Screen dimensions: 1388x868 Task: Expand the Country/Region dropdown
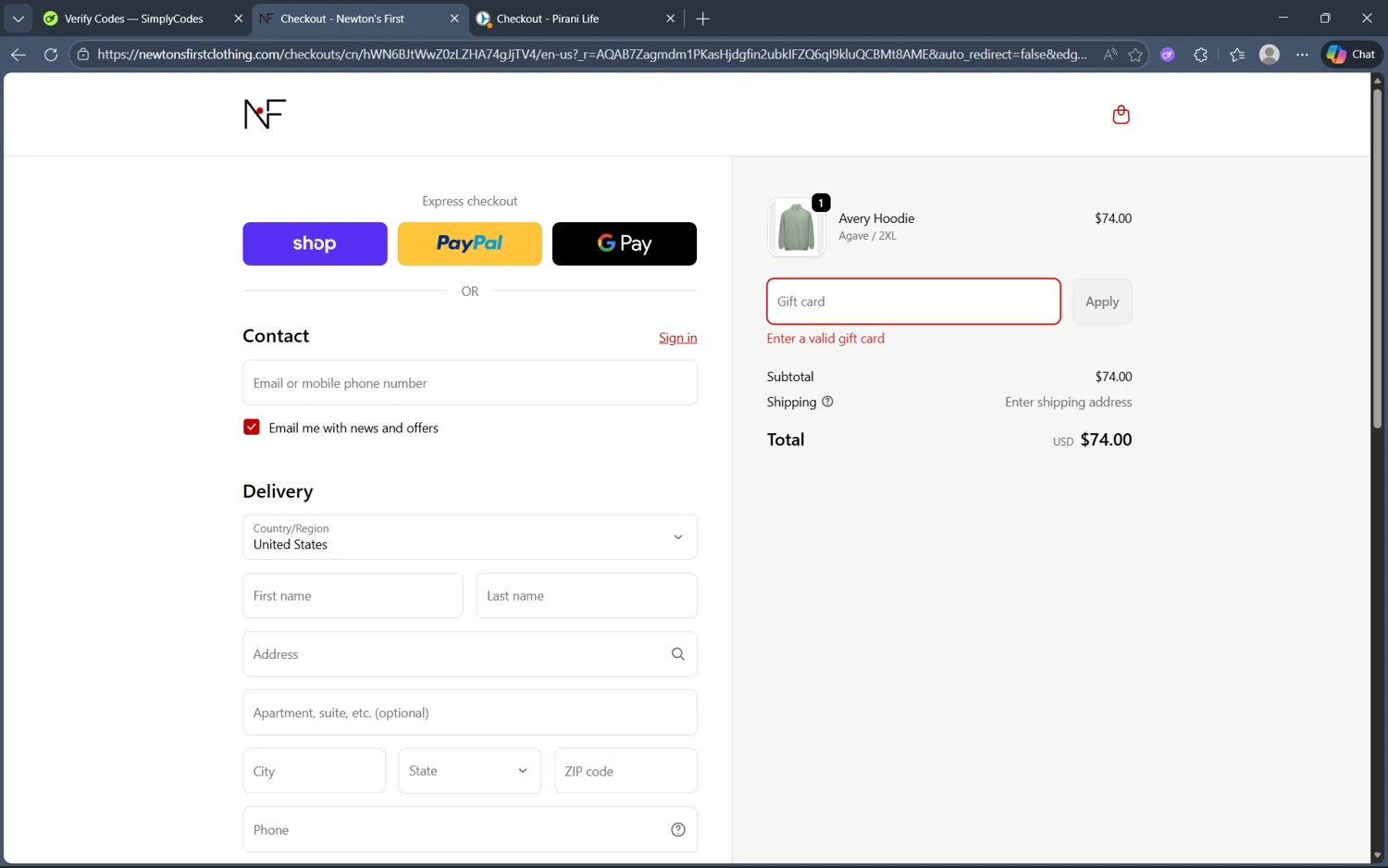pyautogui.click(x=470, y=538)
